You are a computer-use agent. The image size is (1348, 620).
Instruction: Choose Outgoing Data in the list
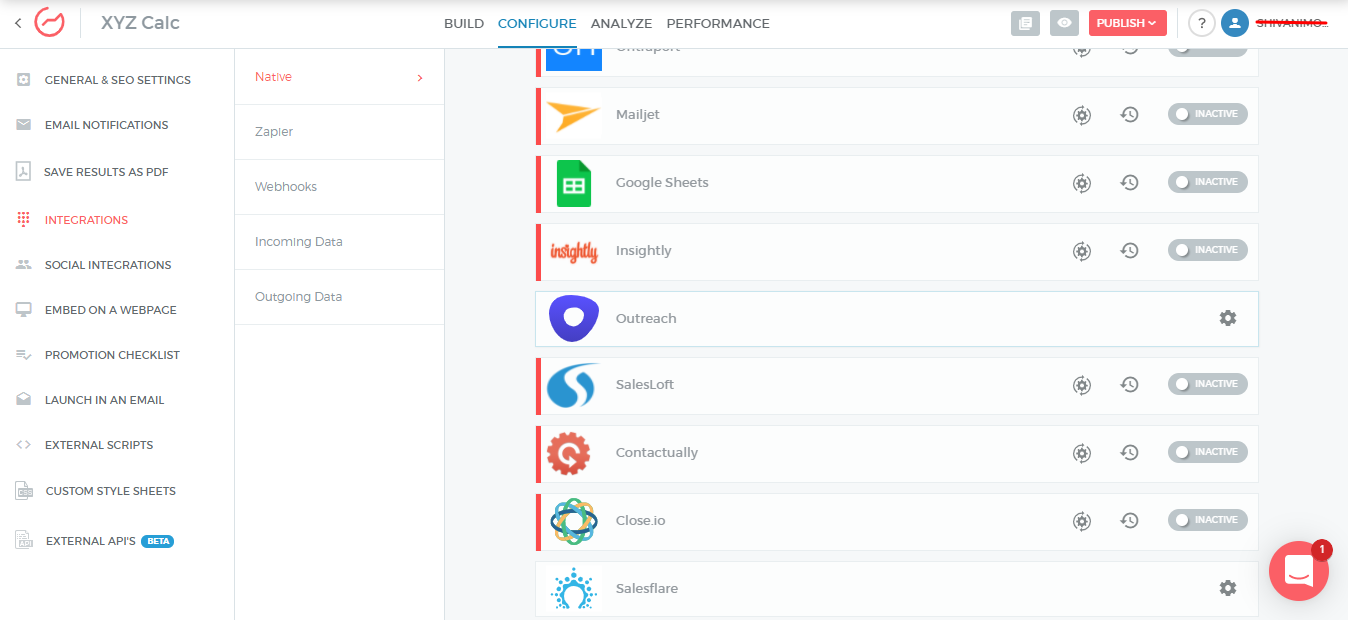(339, 297)
